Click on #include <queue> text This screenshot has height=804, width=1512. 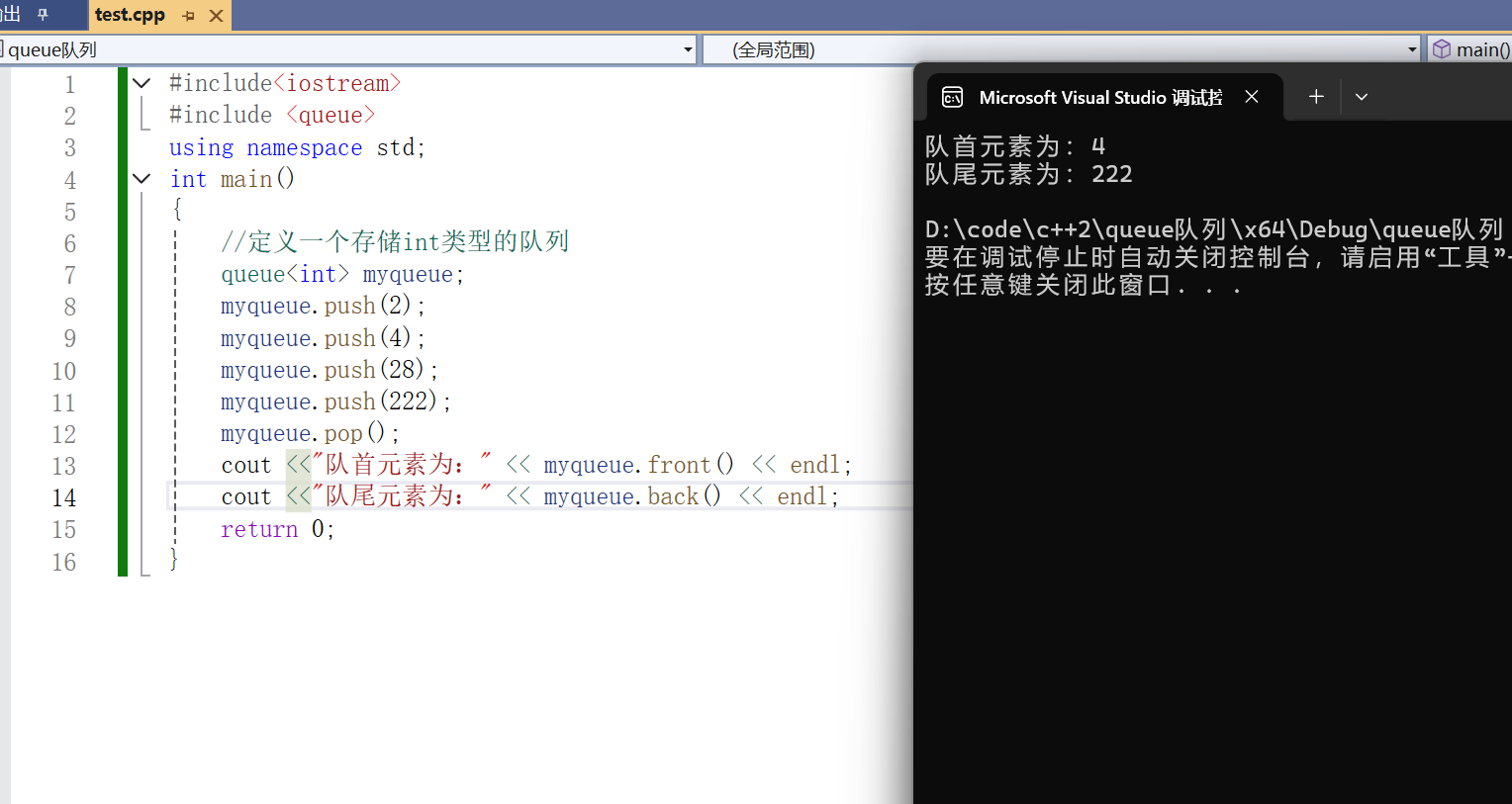(272, 115)
